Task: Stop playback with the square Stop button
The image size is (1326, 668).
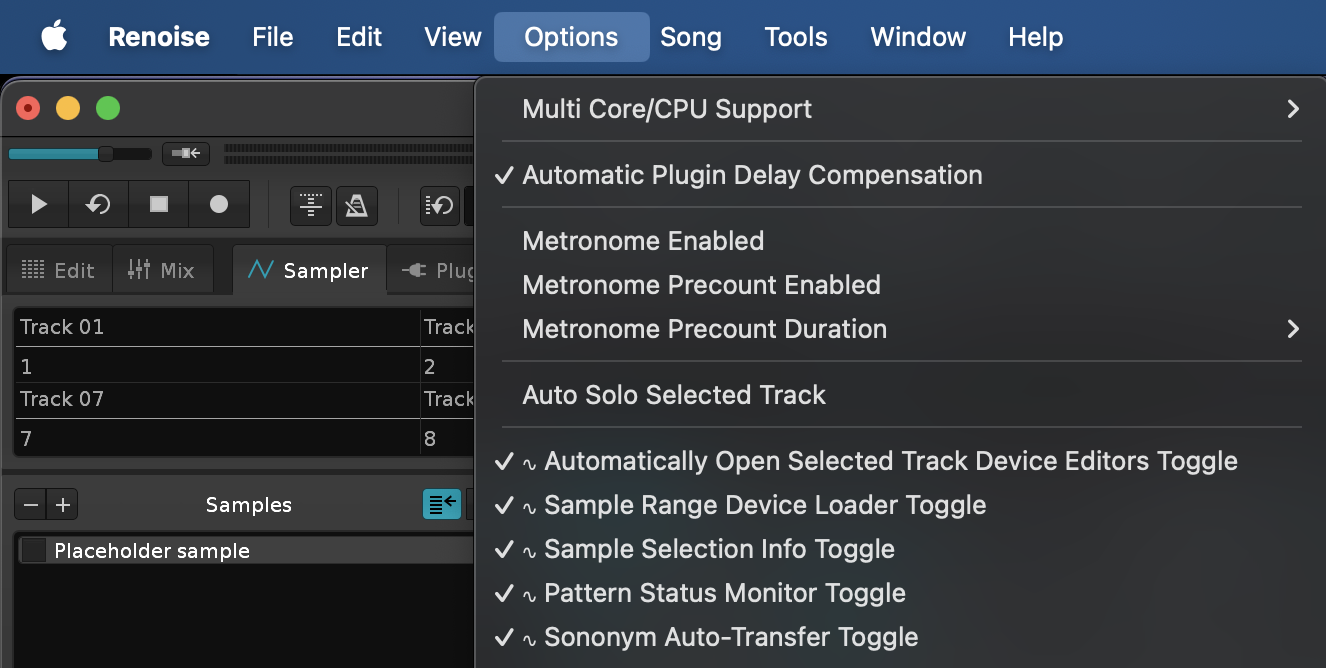Action: click(159, 205)
